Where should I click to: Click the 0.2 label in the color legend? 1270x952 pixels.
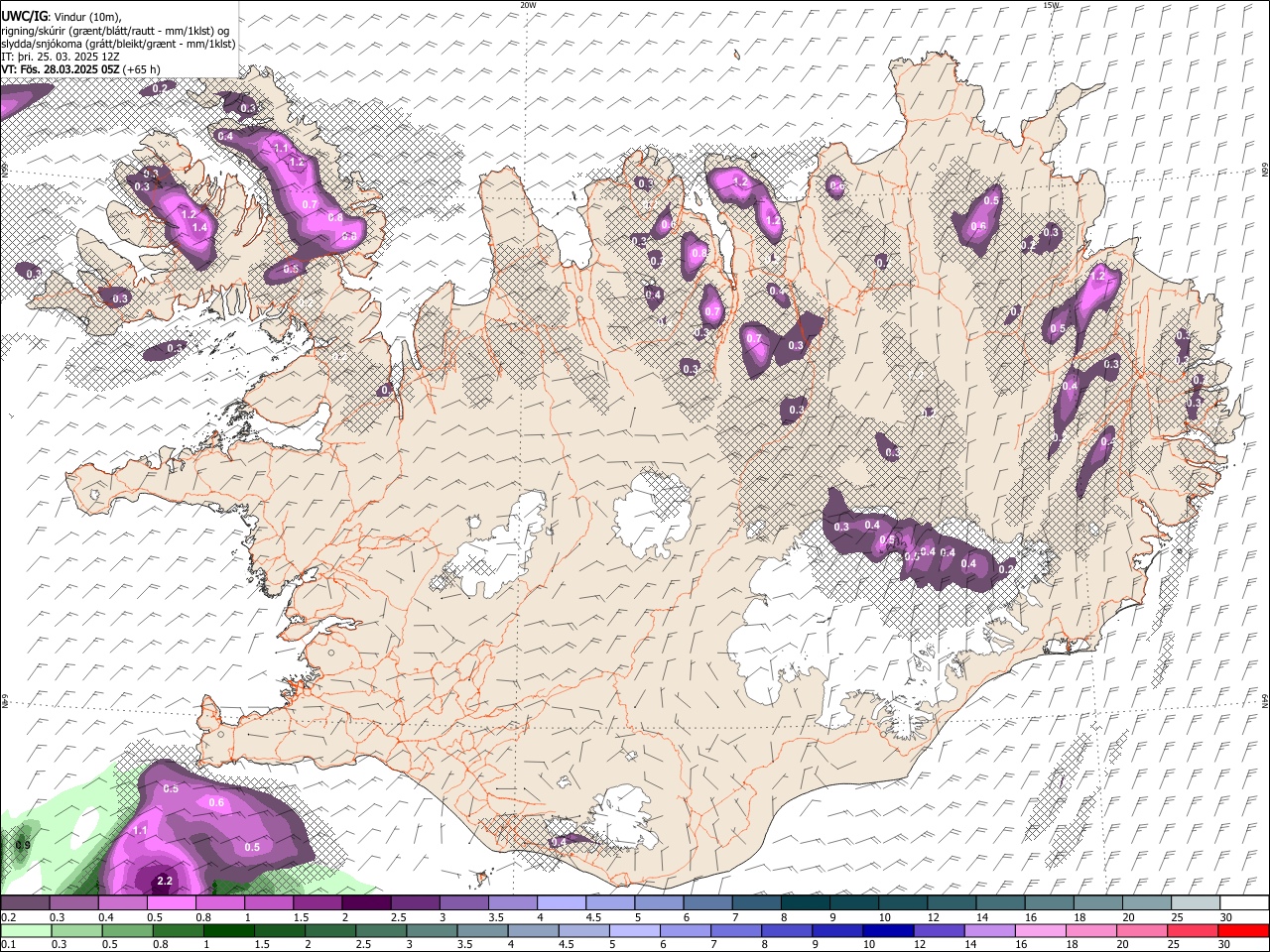(x=8, y=917)
